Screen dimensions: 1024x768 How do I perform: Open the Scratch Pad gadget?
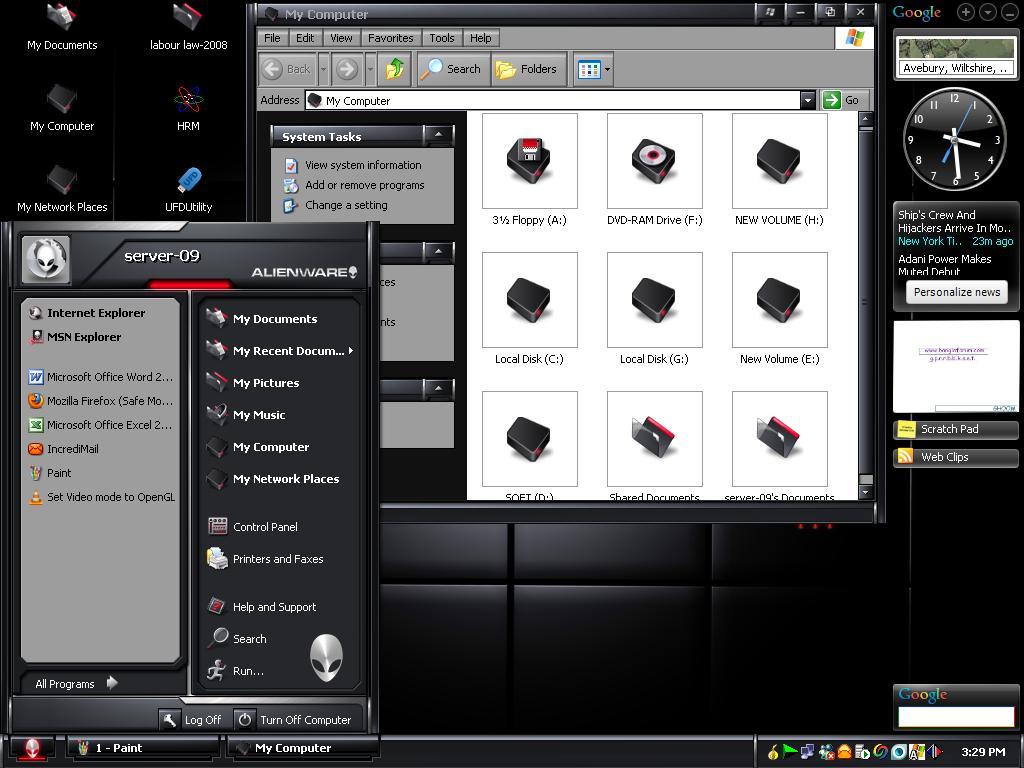[955, 429]
